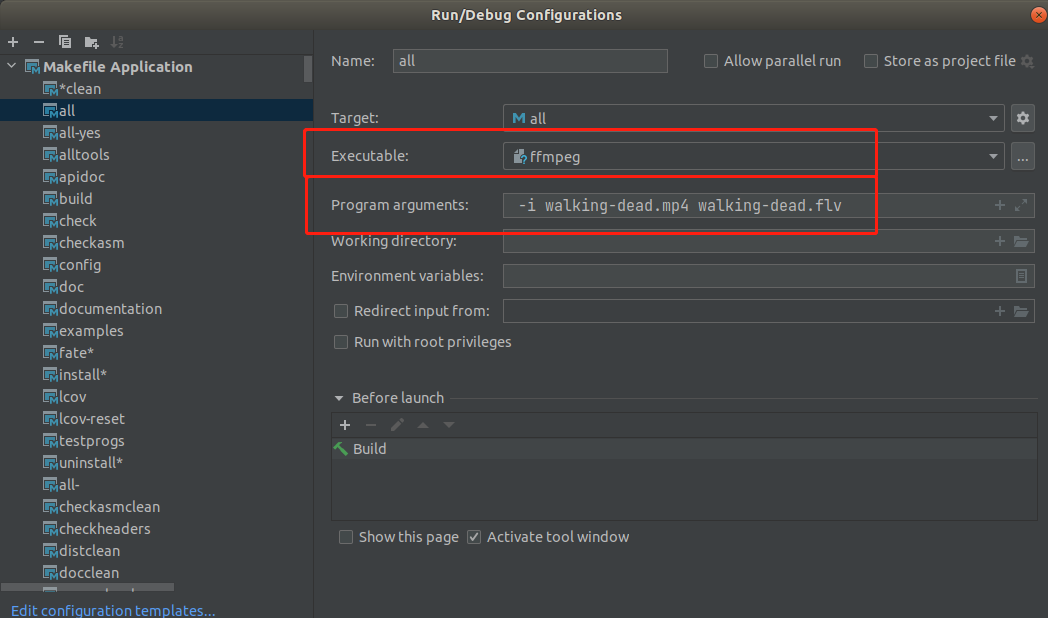
Task: Open Target settings gear
Action: [x=1022, y=118]
